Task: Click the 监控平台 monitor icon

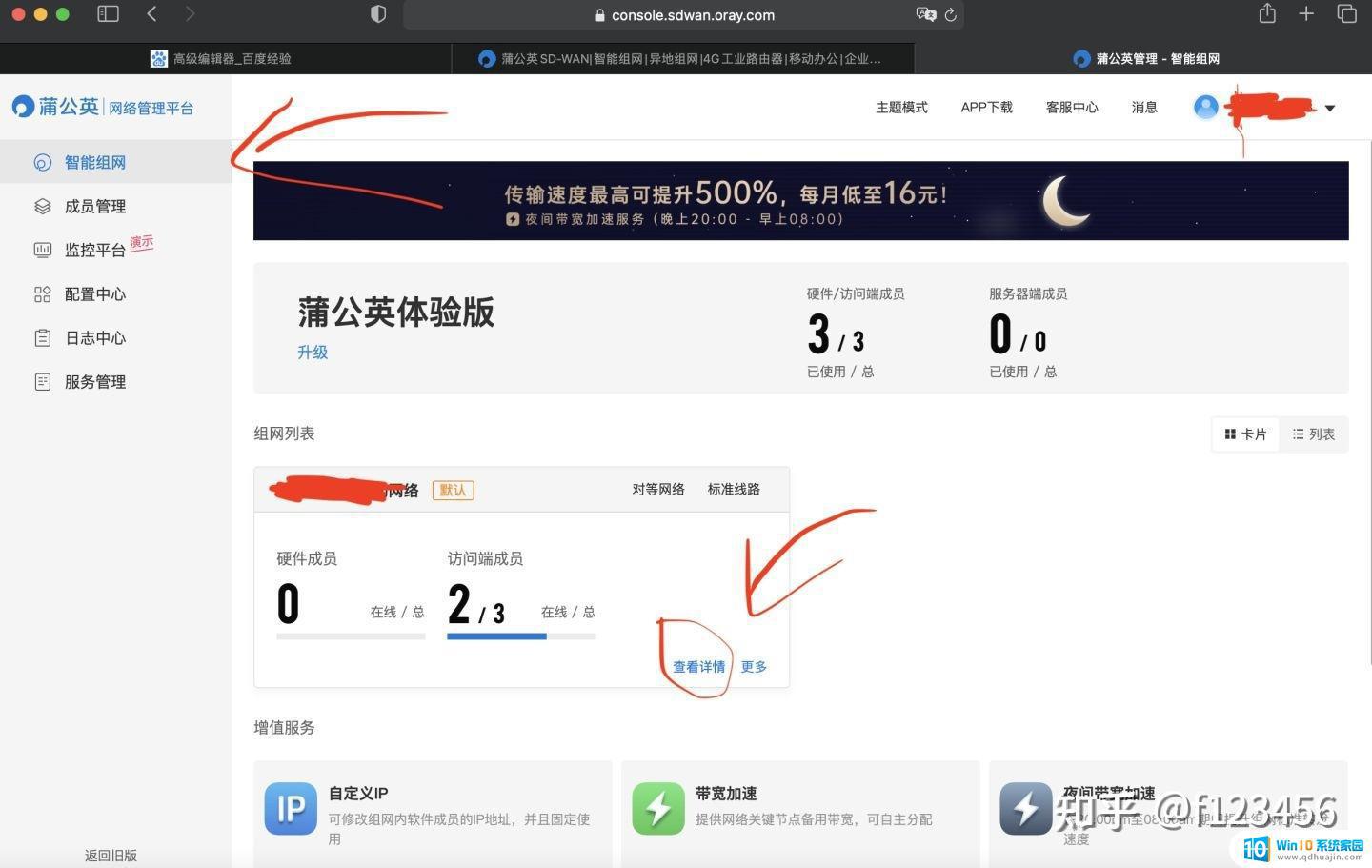Action: (42, 251)
